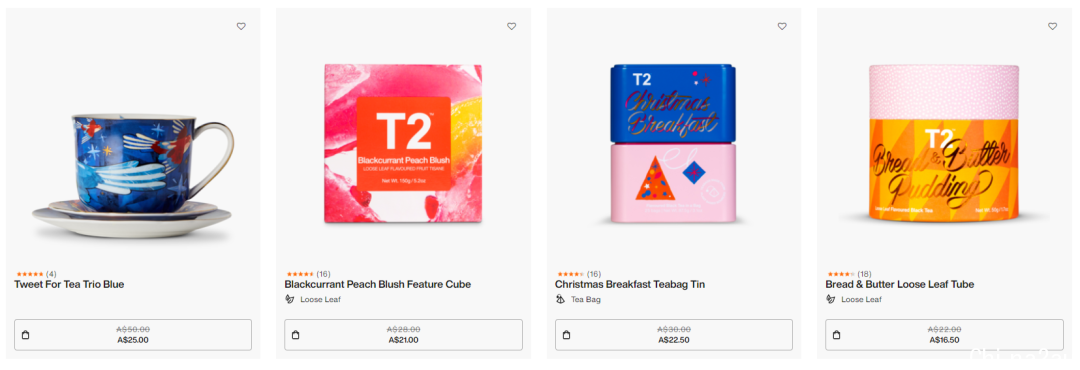Click bag icon on Blackcurrant Peach Blush price
This screenshot has width=1080, height=370.
click(295, 335)
